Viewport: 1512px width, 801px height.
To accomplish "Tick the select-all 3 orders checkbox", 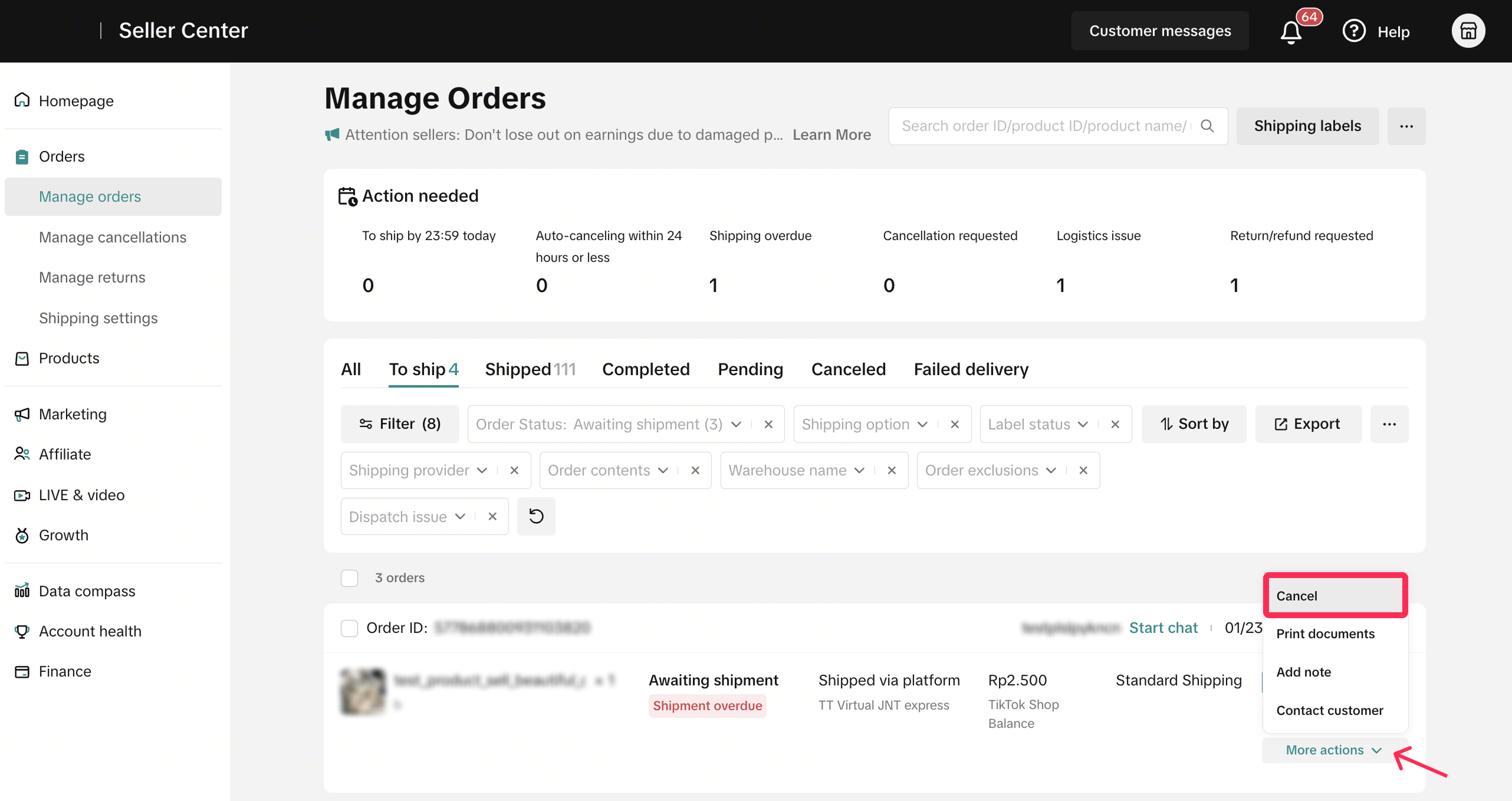I will point(349,577).
